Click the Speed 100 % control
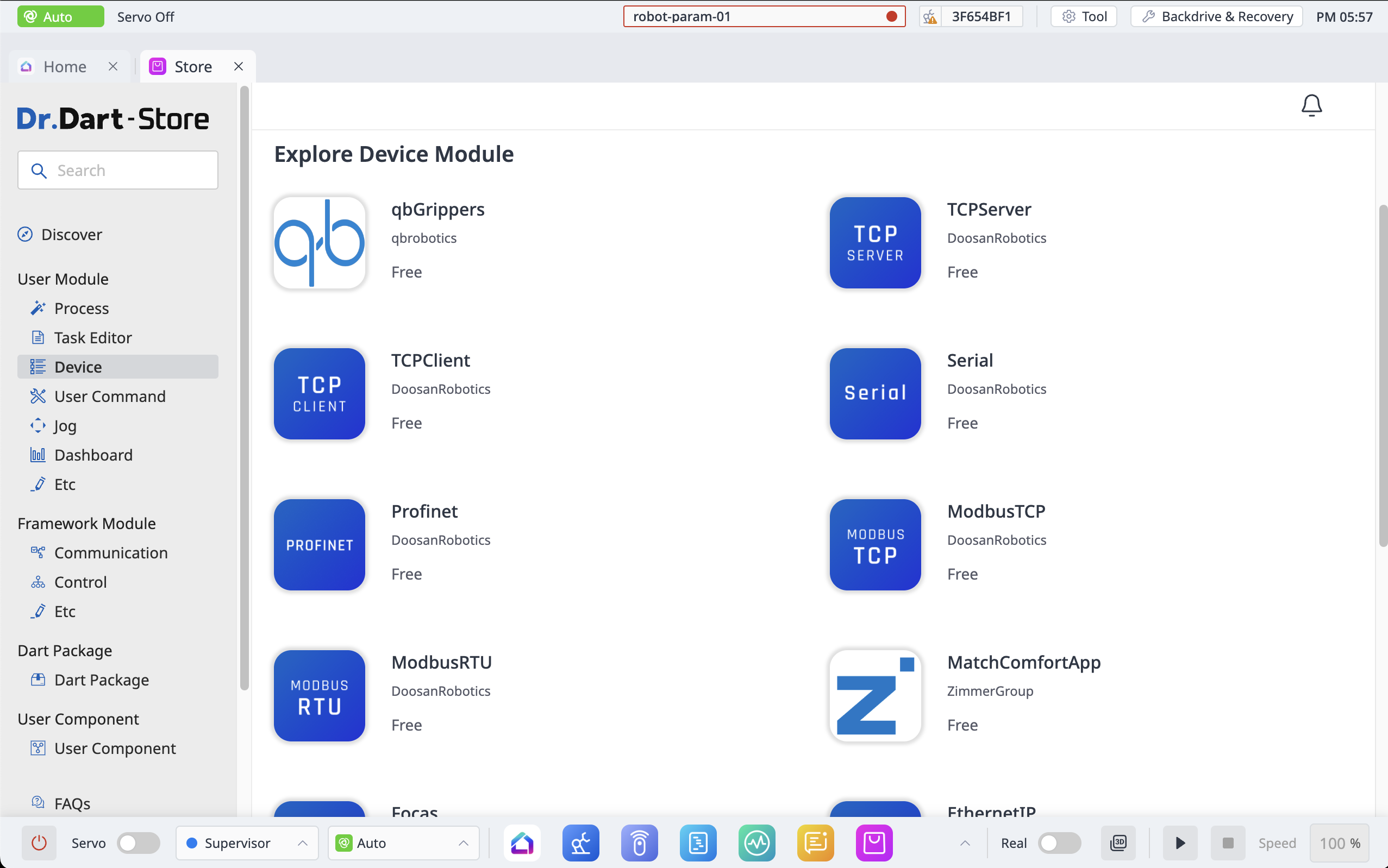 [1339, 842]
